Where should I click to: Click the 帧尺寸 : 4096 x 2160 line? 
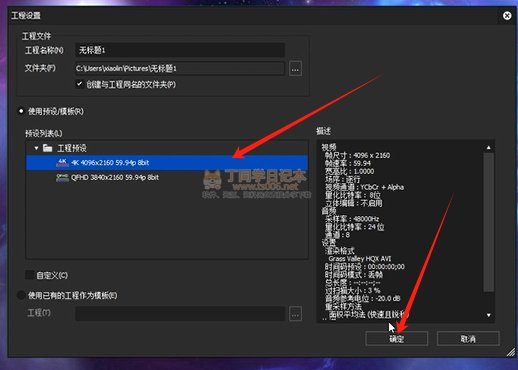coord(357,155)
